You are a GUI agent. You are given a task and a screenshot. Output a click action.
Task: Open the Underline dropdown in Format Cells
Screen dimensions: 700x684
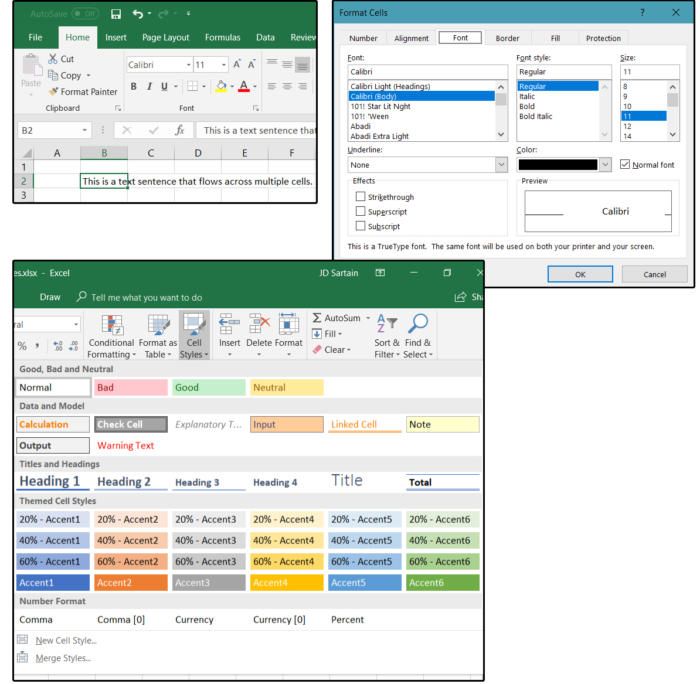pyautogui.click(x=501, y=165)
